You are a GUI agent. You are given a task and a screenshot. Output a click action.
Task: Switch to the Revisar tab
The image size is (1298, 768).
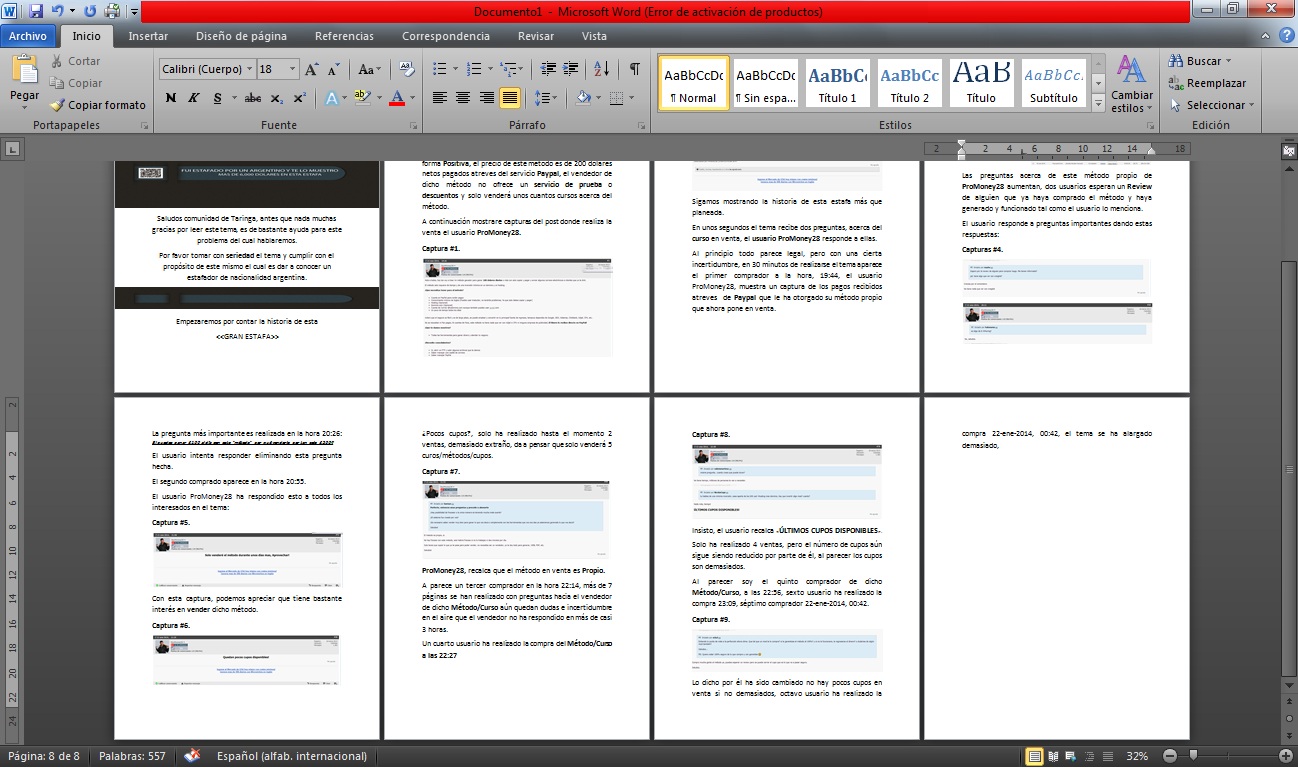coord(536,36)
